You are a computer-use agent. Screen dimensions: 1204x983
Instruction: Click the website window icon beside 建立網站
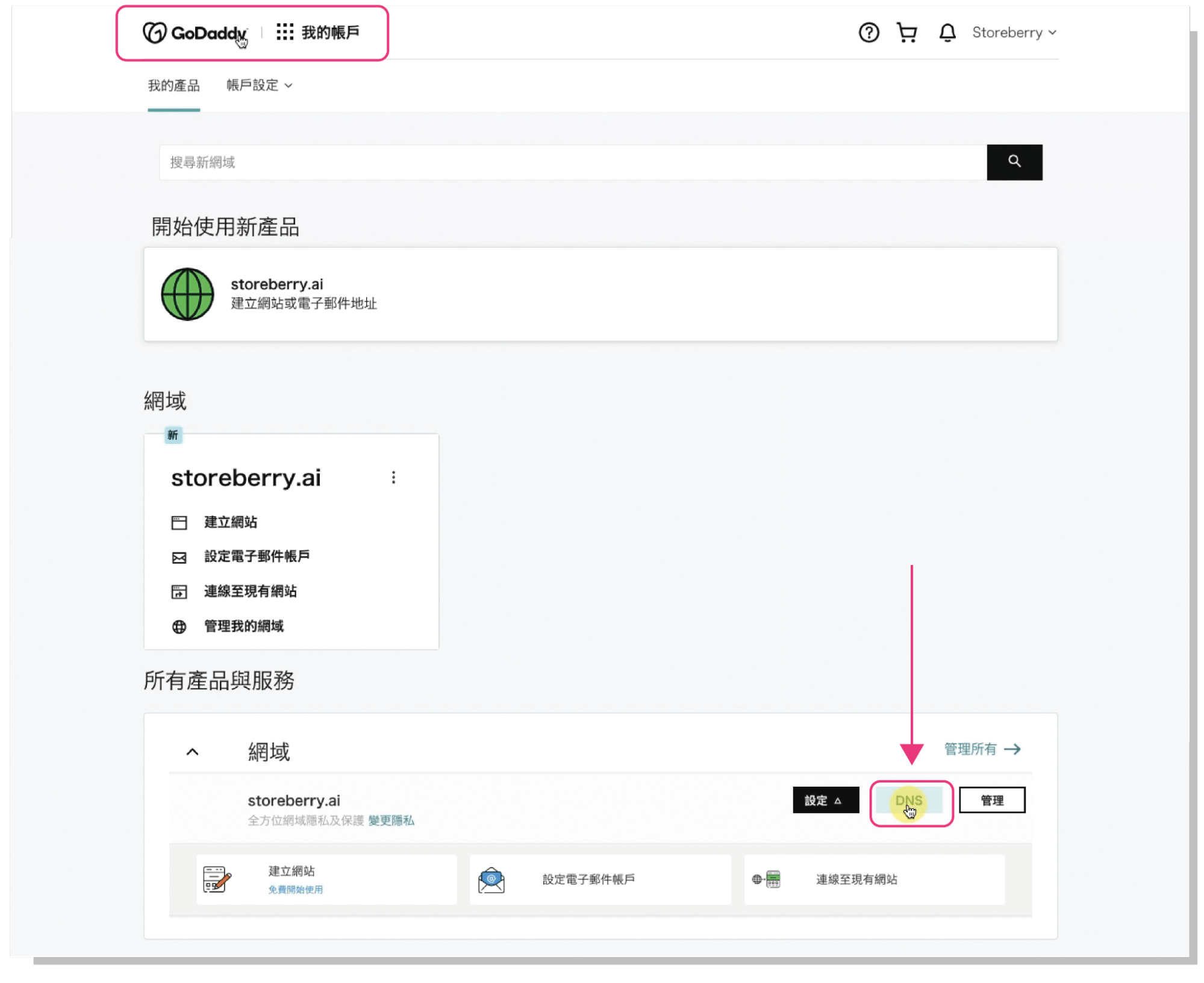[179, 523]
